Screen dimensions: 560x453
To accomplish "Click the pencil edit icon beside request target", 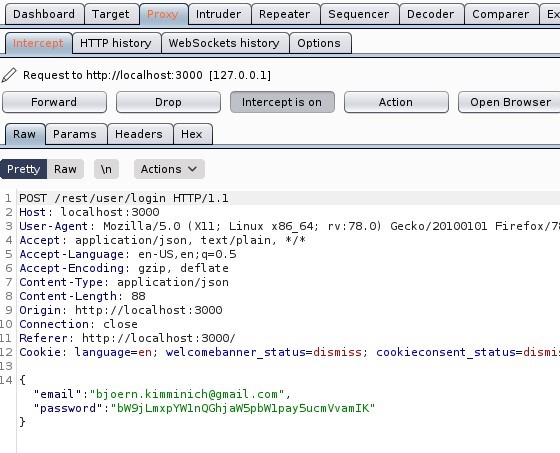I will (x=9, y=75).
